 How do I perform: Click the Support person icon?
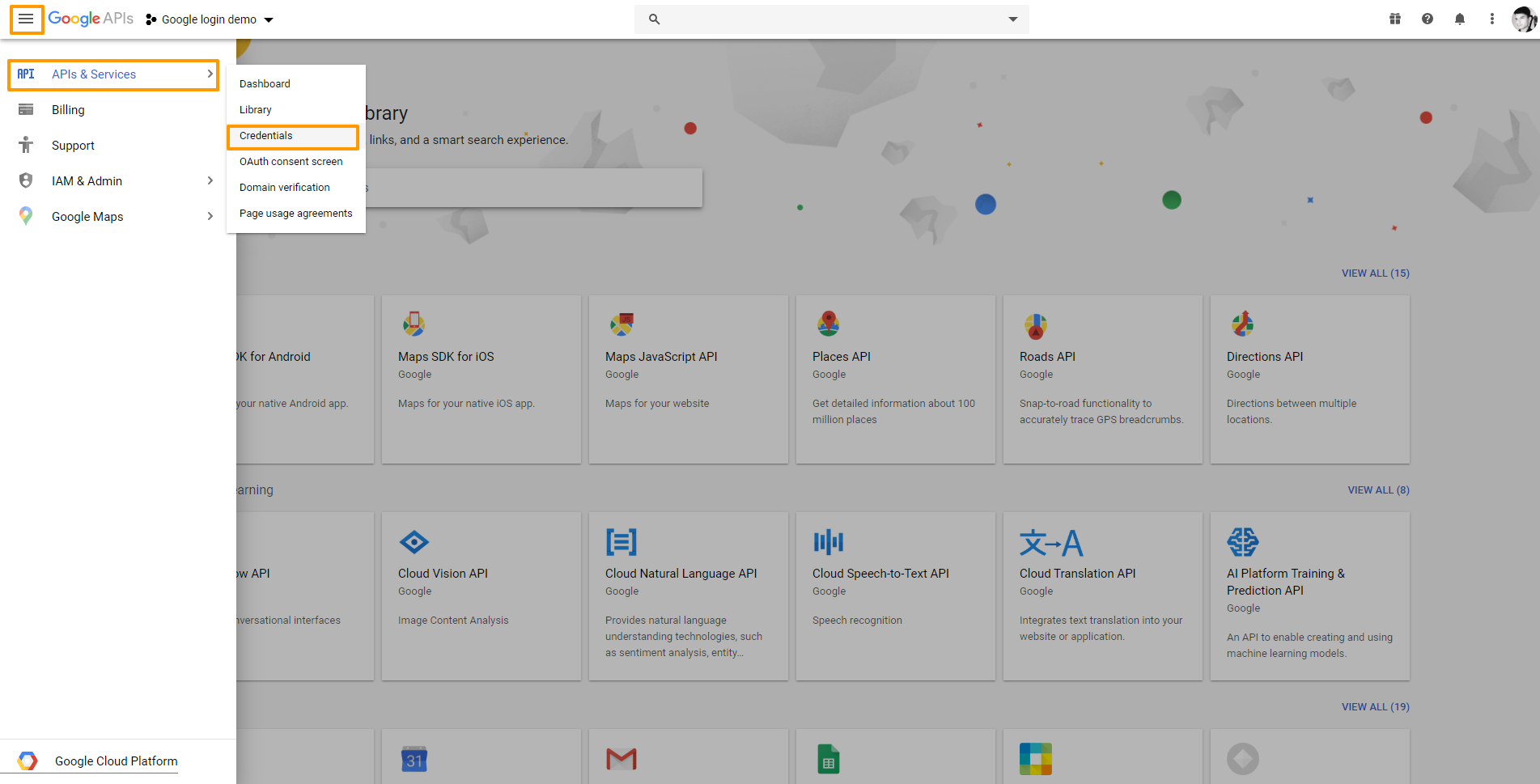tap(26, 145)
